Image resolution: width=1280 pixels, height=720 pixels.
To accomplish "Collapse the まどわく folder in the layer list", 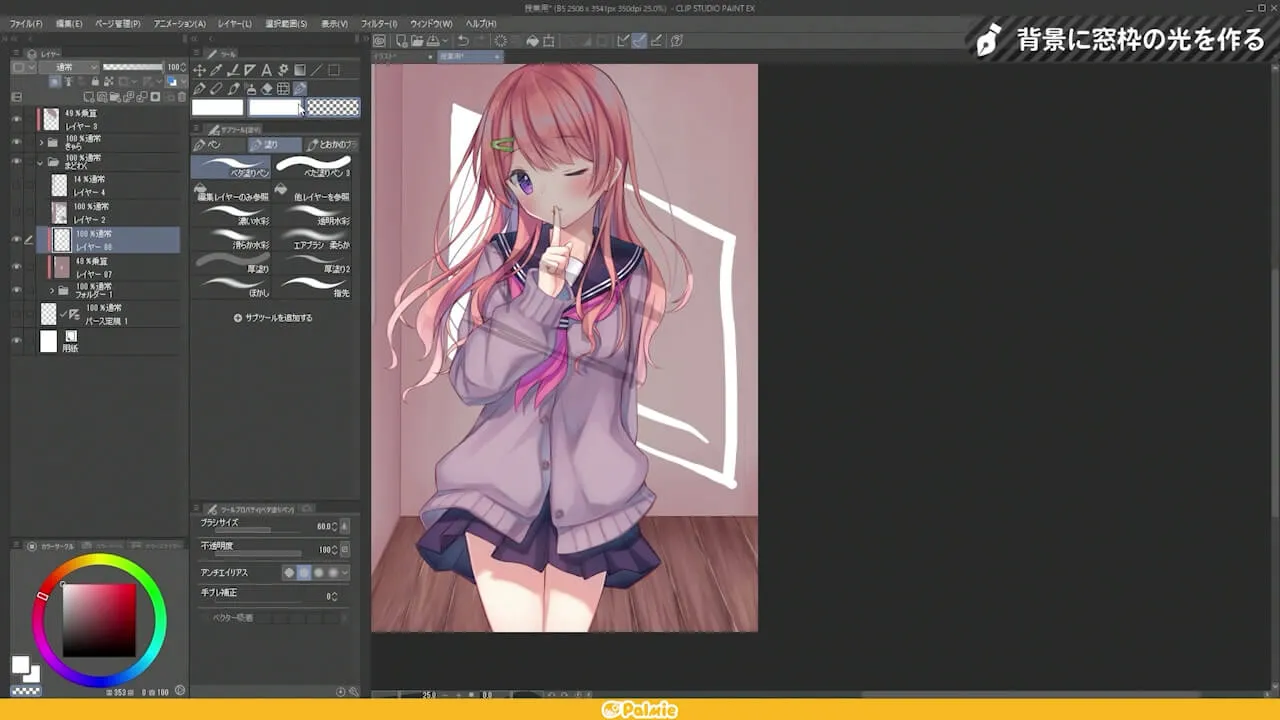I will click(x=40, y=161).
